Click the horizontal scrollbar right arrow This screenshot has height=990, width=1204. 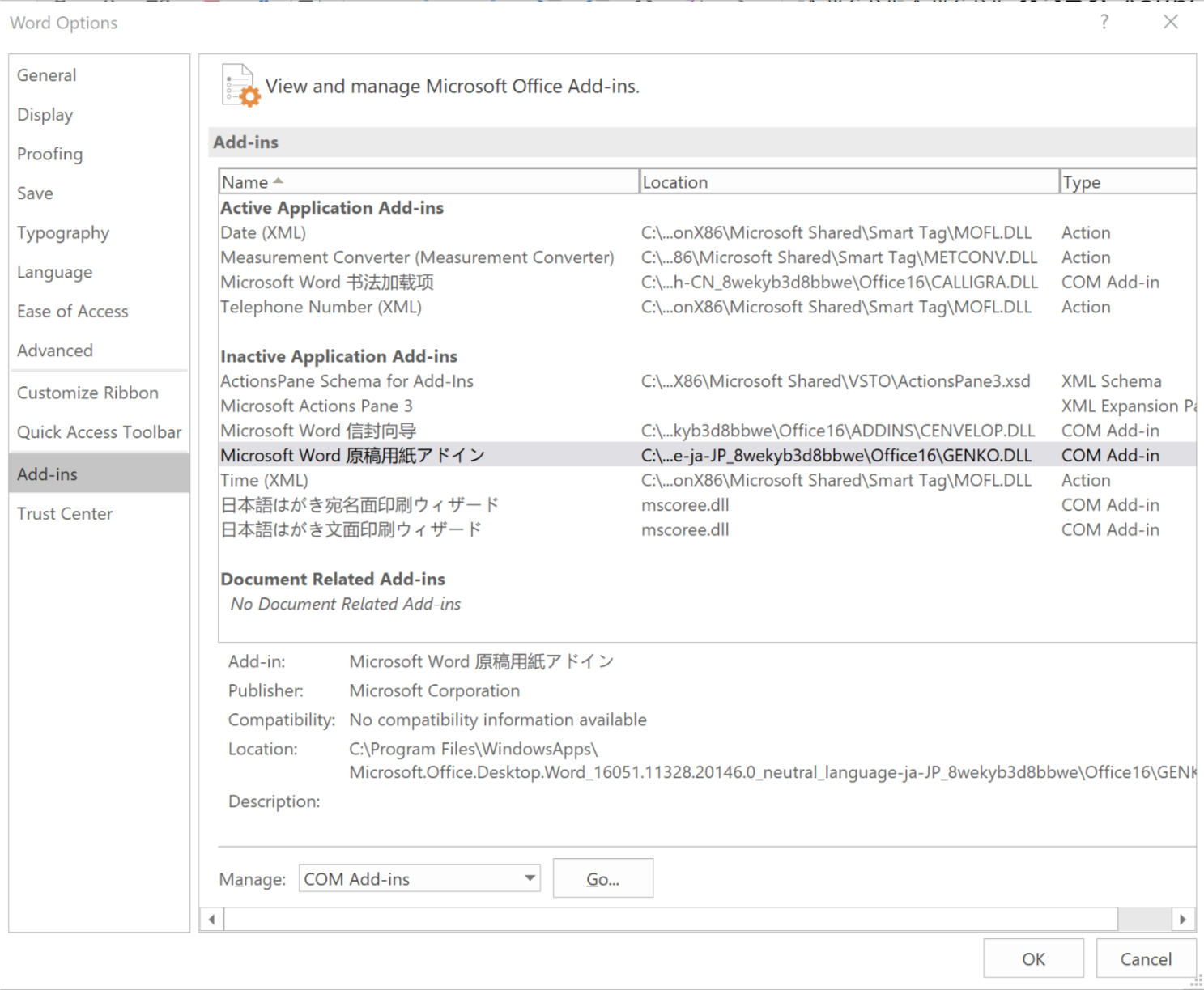pos(1183,920)
